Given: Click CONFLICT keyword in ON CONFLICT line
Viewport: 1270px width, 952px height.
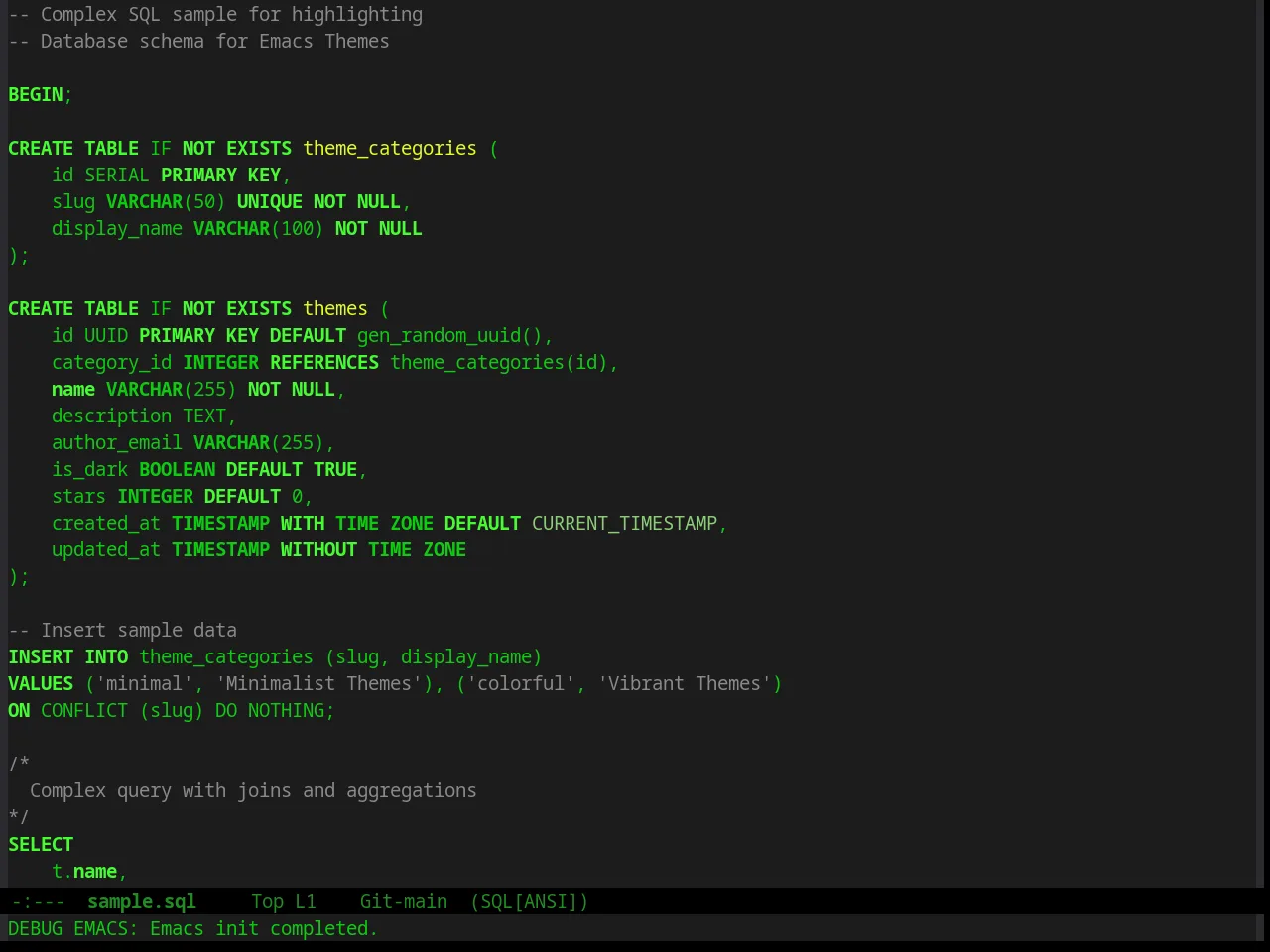Looking at the screenshot, I should click(x=84, y=710).
